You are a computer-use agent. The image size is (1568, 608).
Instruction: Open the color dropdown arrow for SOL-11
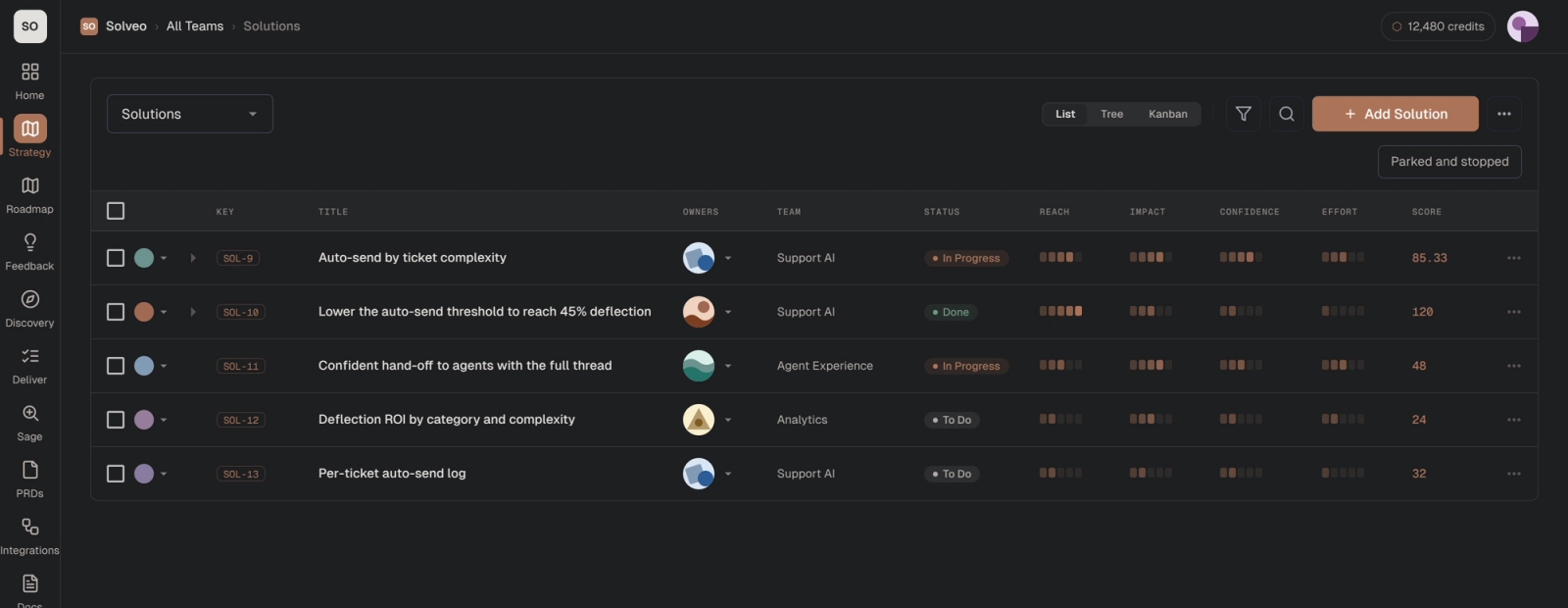click(x=164, y=366)
